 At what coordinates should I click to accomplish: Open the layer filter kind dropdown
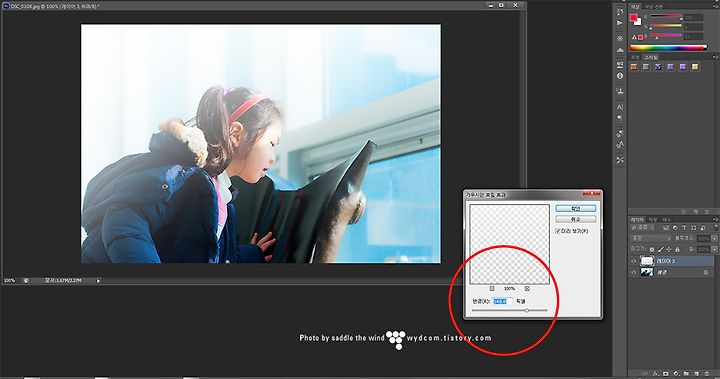click(643, 228)
